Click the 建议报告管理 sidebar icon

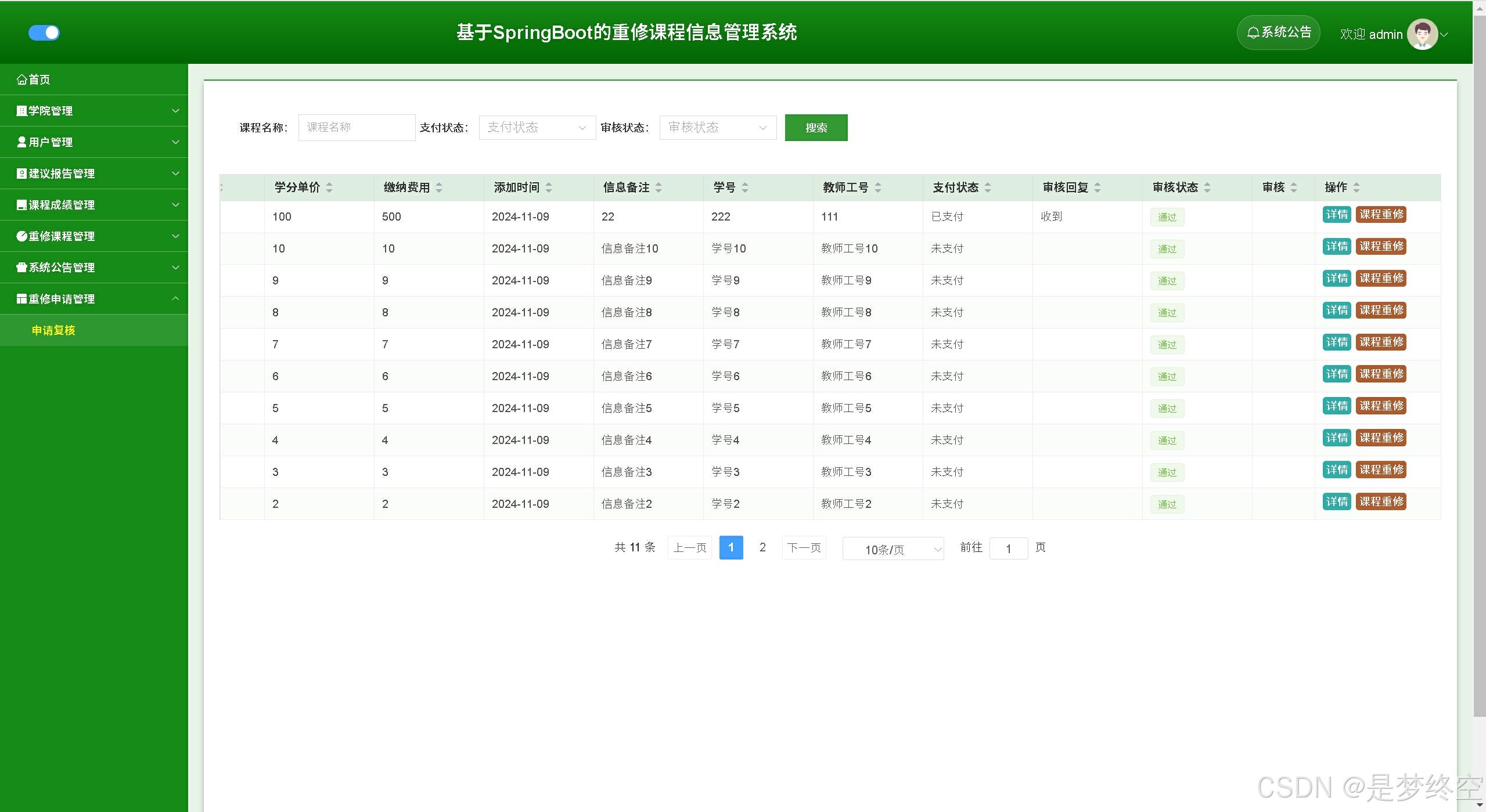tap(21, 174)
